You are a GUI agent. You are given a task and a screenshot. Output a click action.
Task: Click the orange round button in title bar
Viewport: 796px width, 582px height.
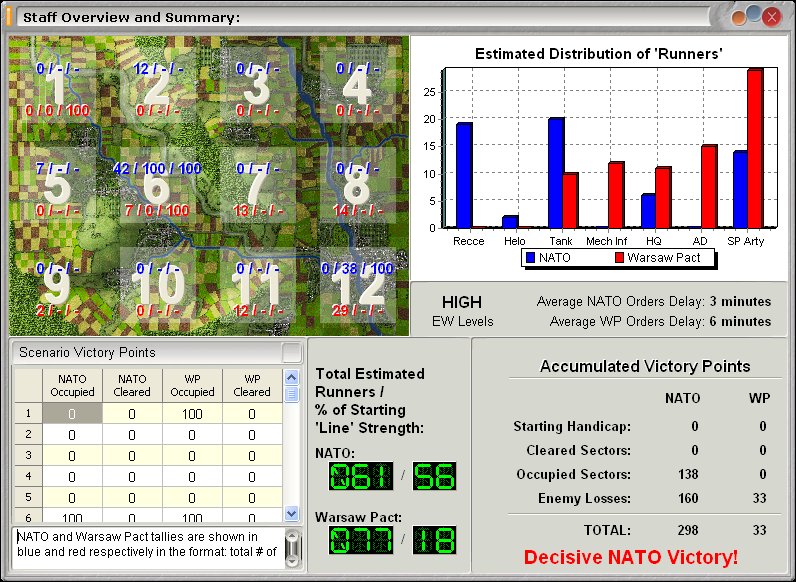tap(739, 18)
